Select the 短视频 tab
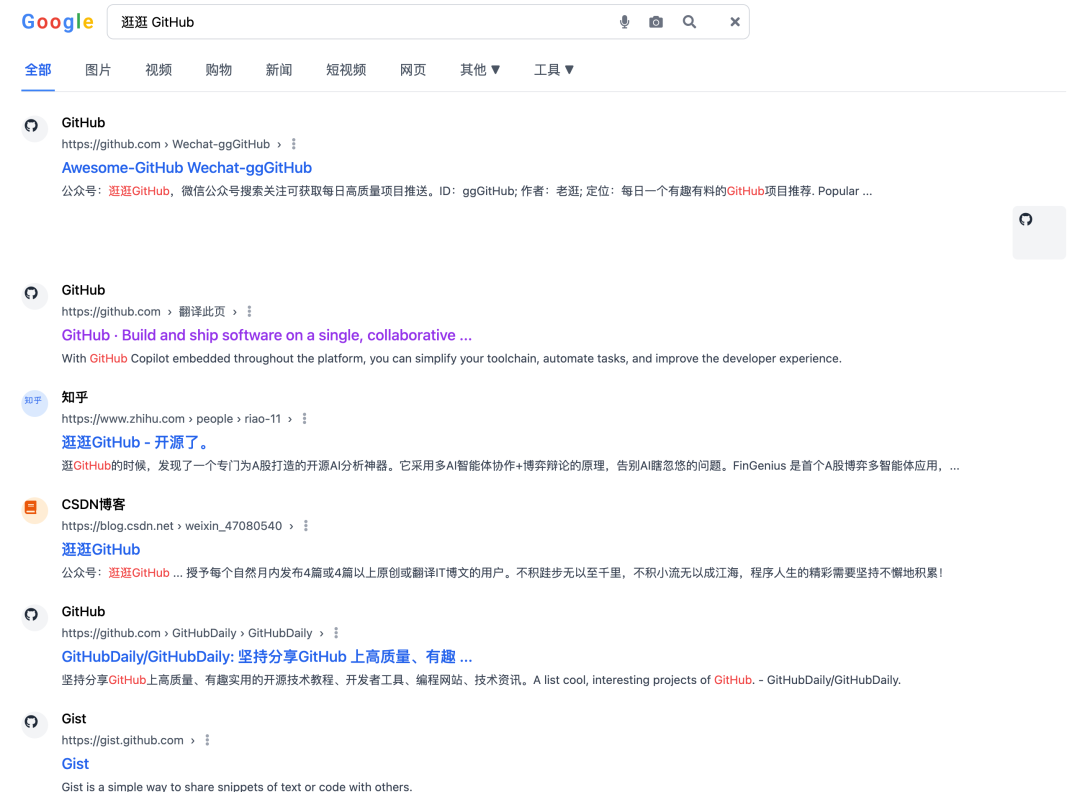 [346, 70]
